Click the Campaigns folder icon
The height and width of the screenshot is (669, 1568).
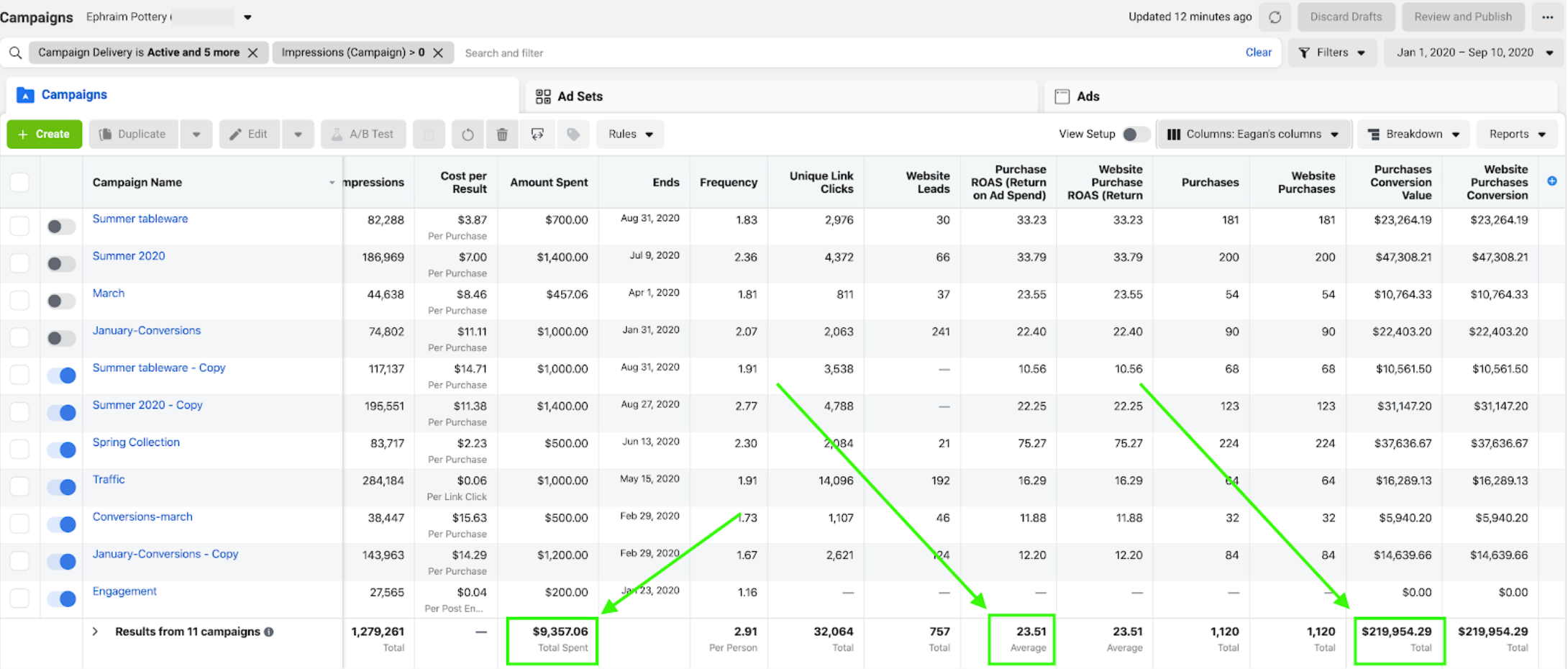(x=25, y=95)
